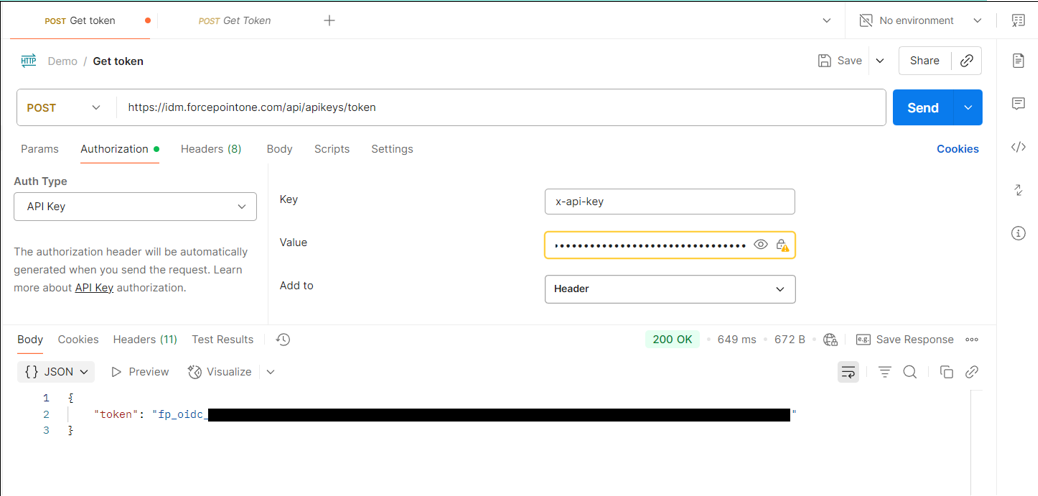Click the request URL input field
1038x496 pixels.
[x=500, y=108]
